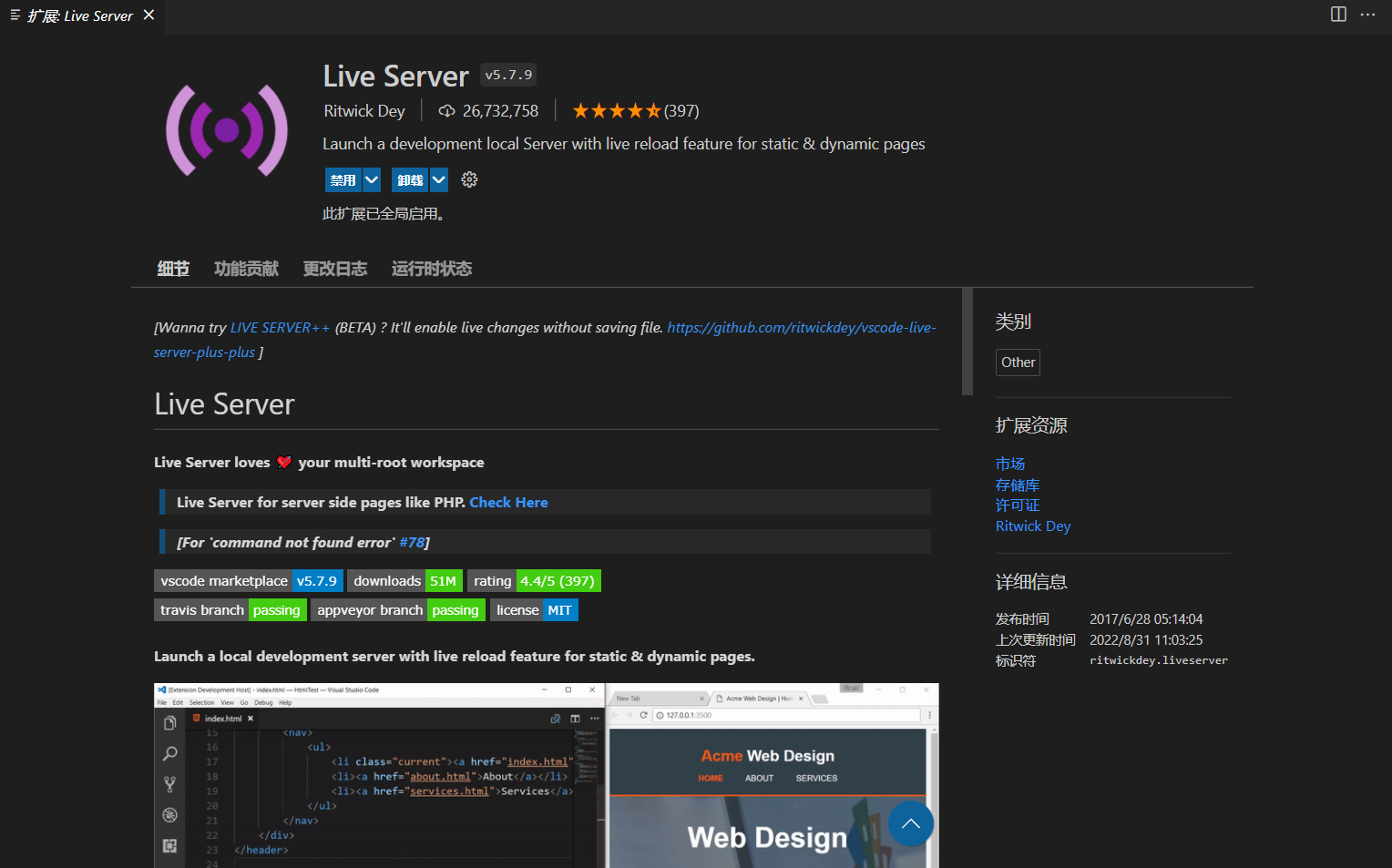
Task: Click the split editor icon
Action: click(x=1338, y=15)
